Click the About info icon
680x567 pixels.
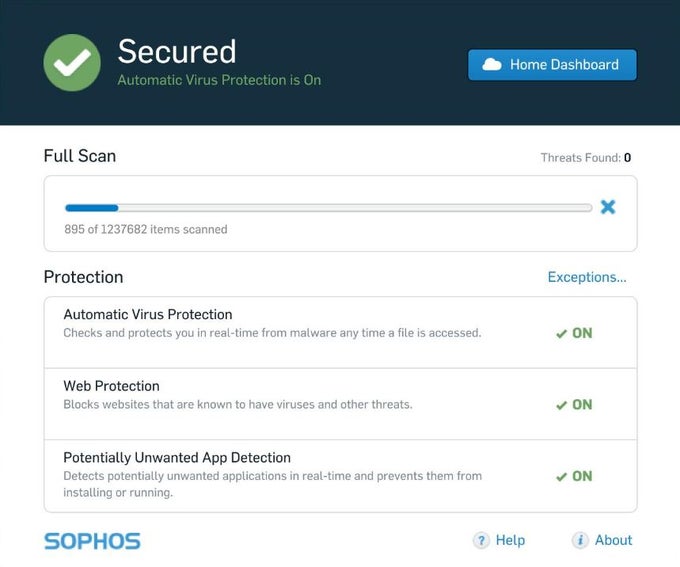click(580, 540)
